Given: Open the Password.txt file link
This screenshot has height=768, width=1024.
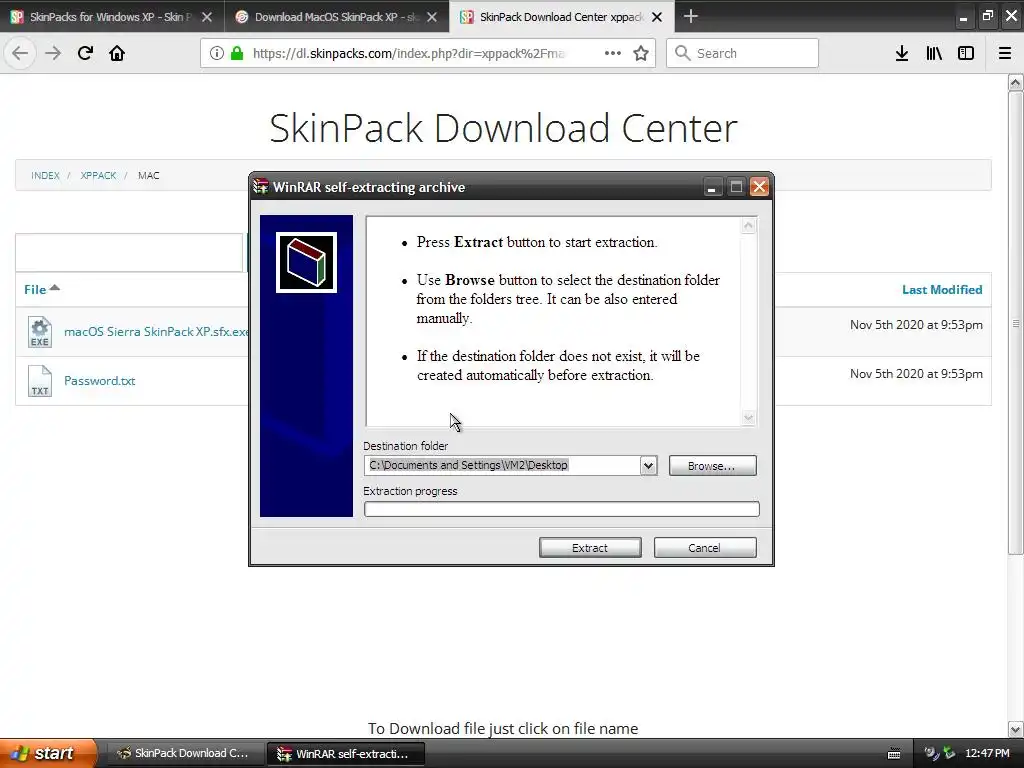Looking at the screenshot, I should click(99, 381).
